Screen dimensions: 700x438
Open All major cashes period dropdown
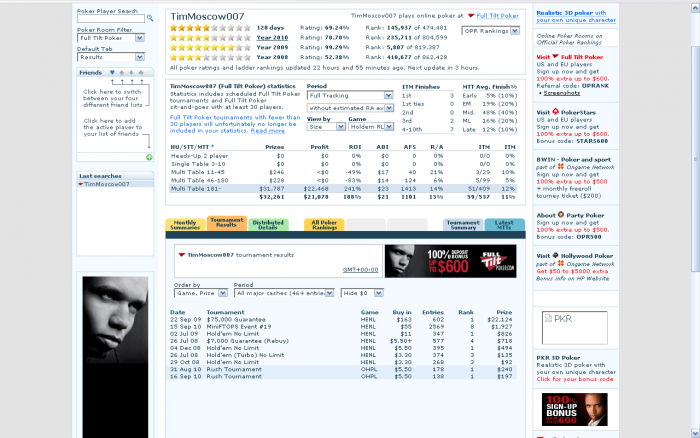click(284, 293)
